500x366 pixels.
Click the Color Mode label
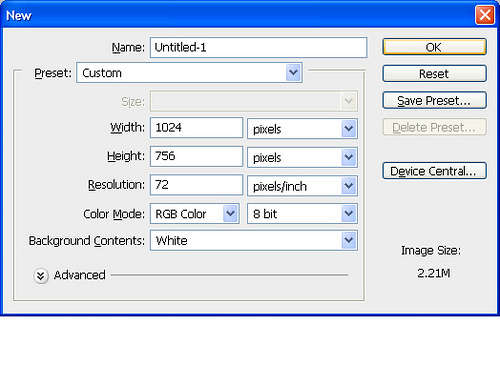tap(114, 214)
